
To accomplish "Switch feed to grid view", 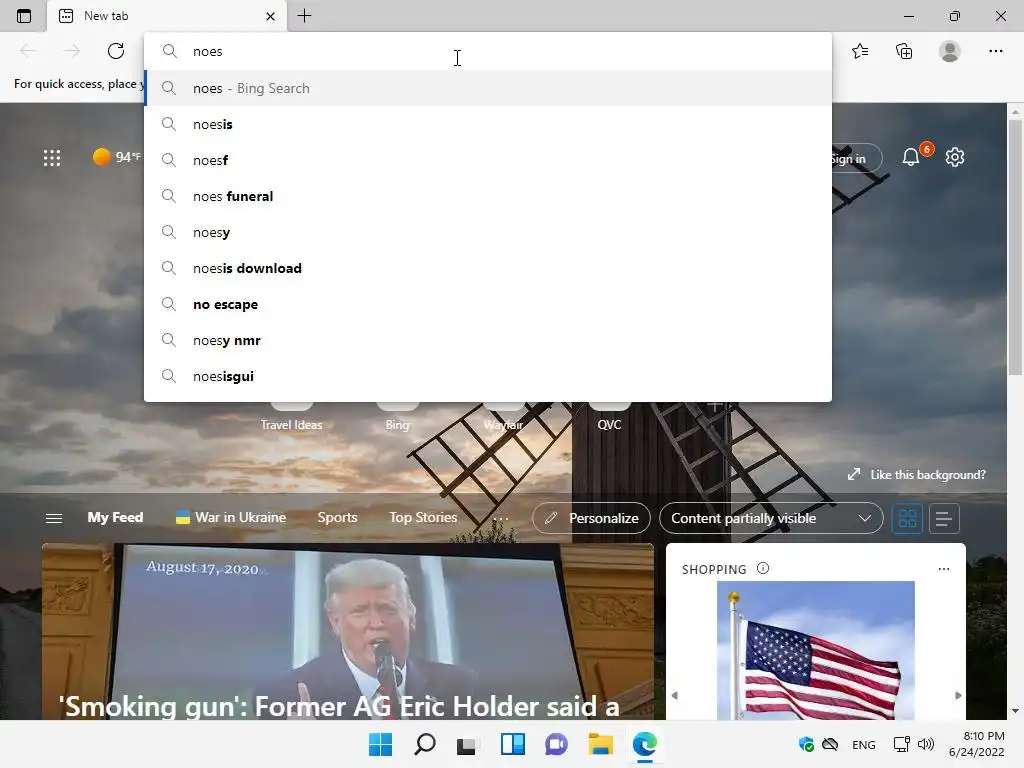I will pos(907,519).
